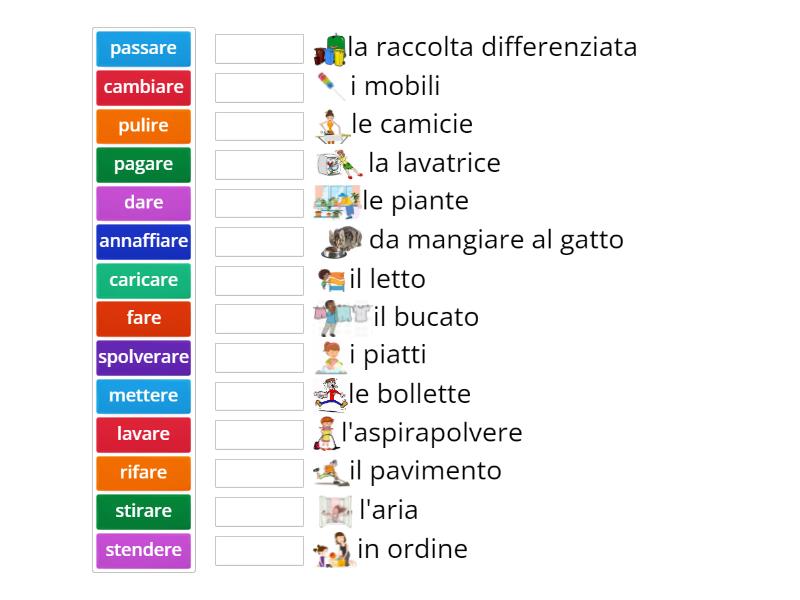Pick the purple 'spolverare' tile

[x=143, y=358]
